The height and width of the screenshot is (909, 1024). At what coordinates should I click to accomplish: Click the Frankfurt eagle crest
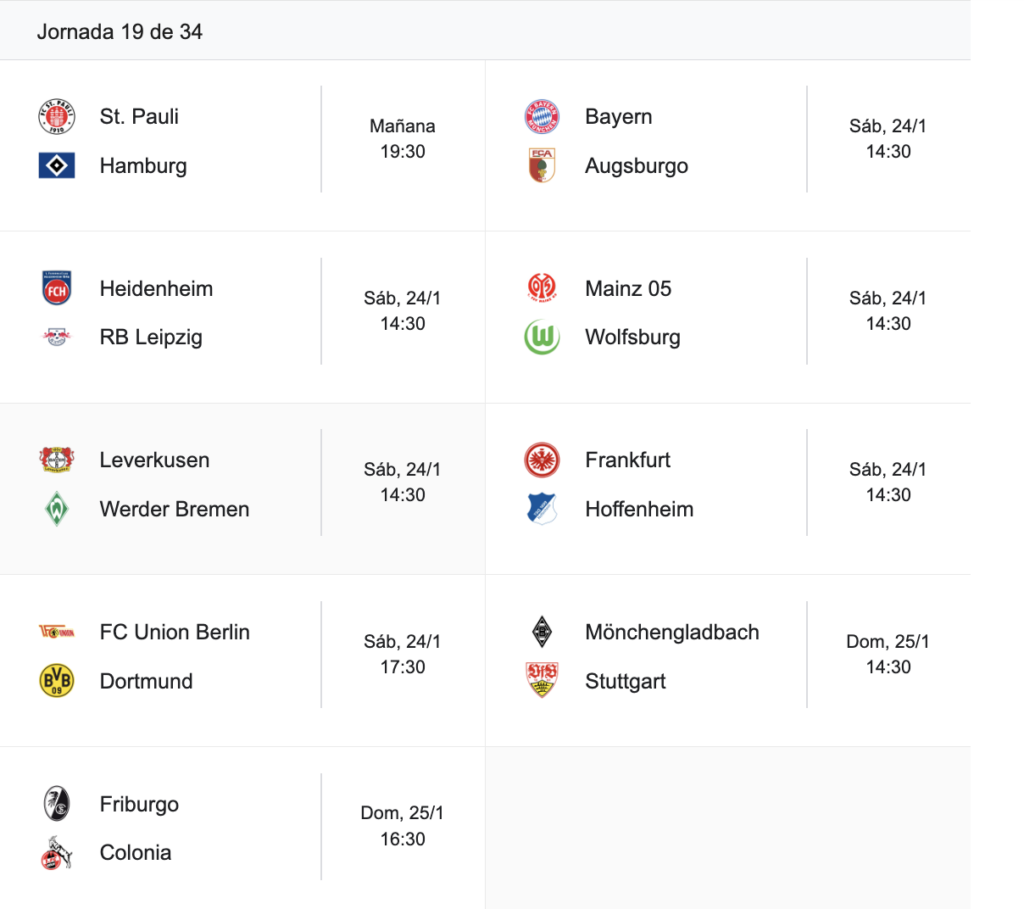(x=542, y=460)
